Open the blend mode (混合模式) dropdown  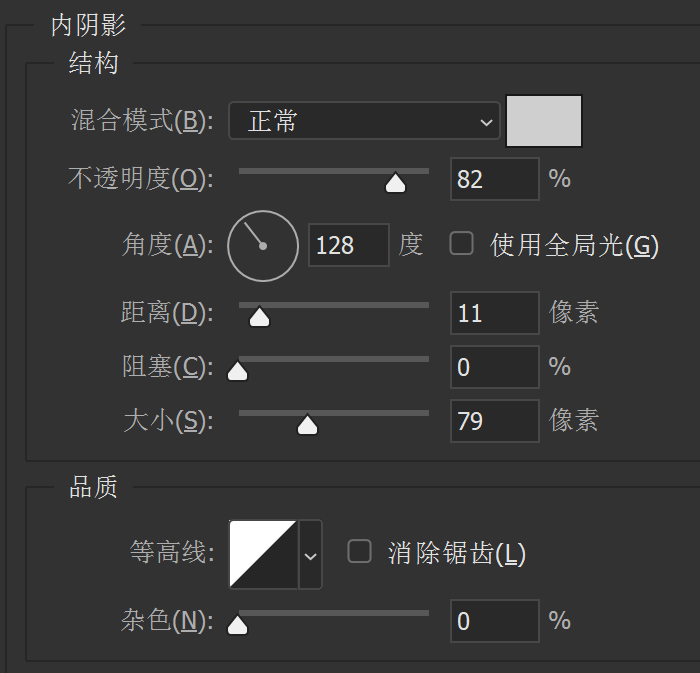(363, 122)
